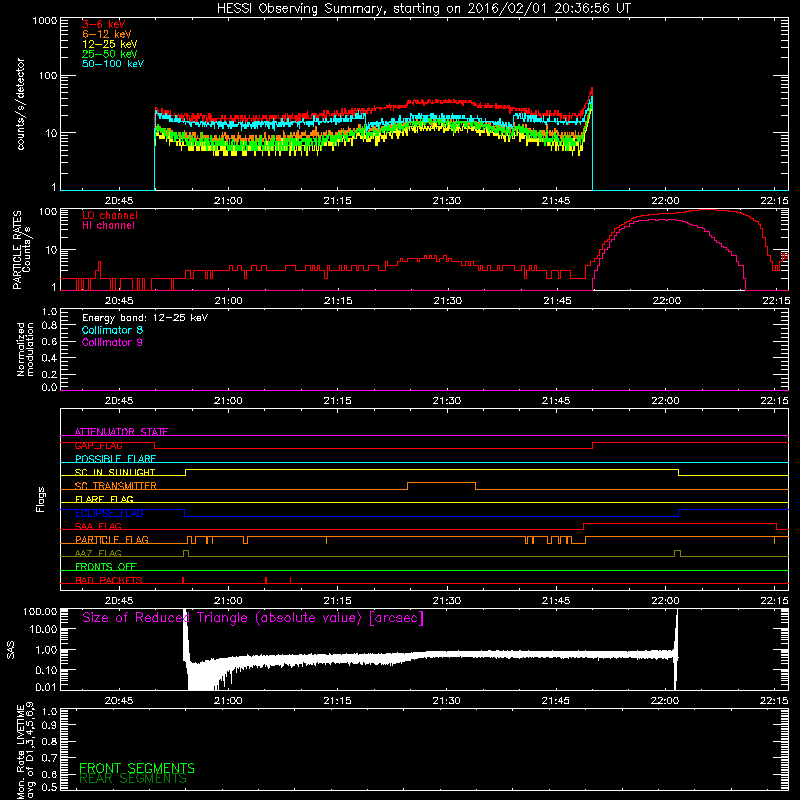Click the Energy band: 12-25 keV text
Image resolution: width=800 pixels, height=800 pixels.
pyautogui.click(x=145, y=318)
